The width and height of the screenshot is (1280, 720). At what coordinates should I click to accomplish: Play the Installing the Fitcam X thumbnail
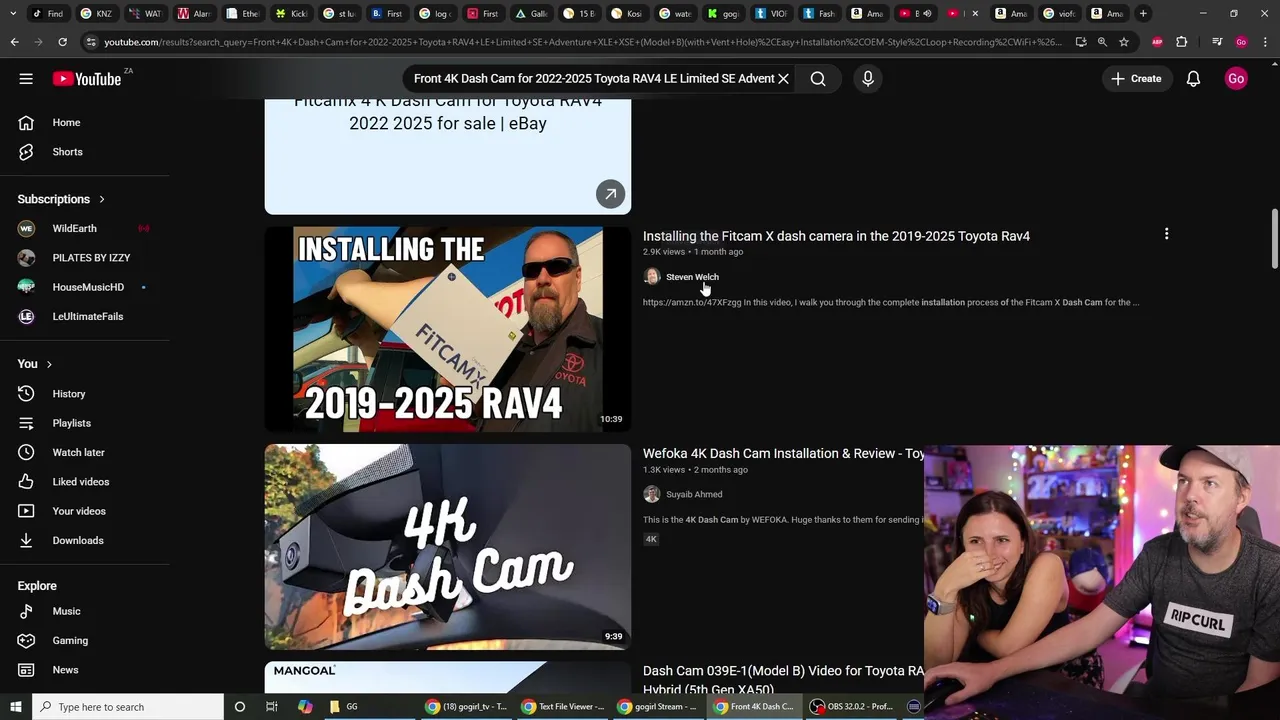click(x=448, y=329)
